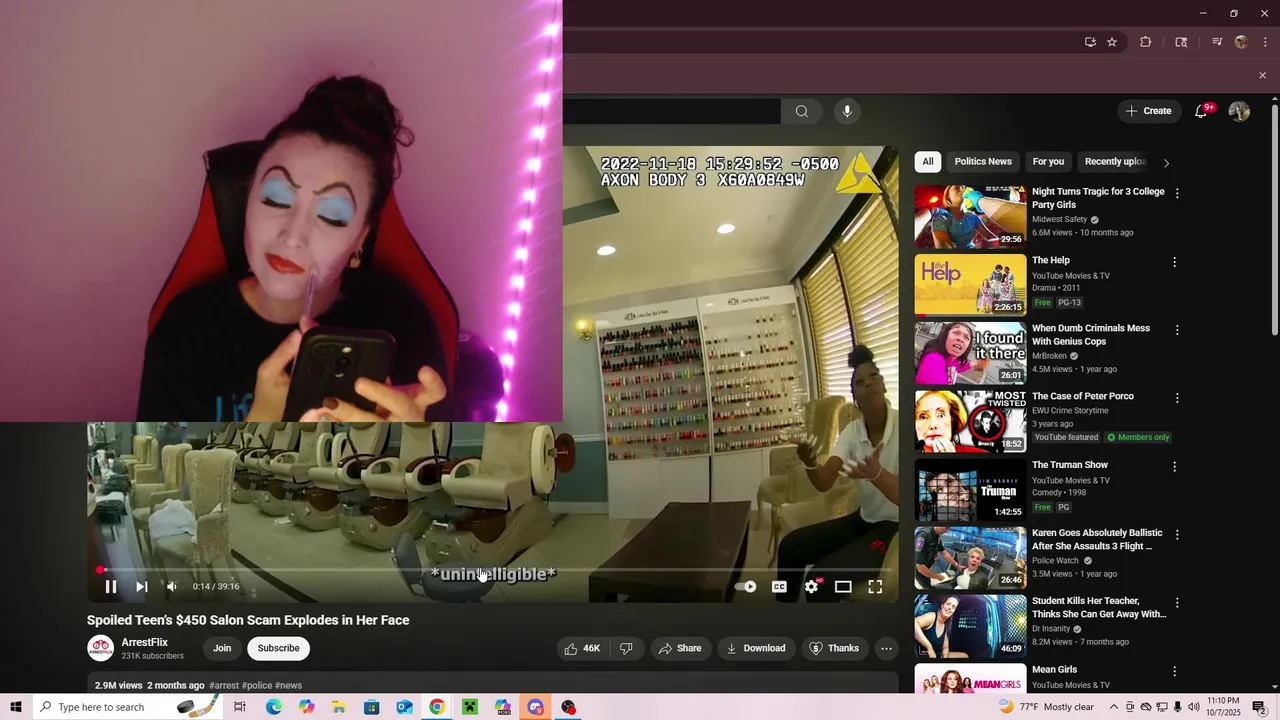Open The Help movie thumbnail
1280x720 pixels.
(x=970, y=285)
